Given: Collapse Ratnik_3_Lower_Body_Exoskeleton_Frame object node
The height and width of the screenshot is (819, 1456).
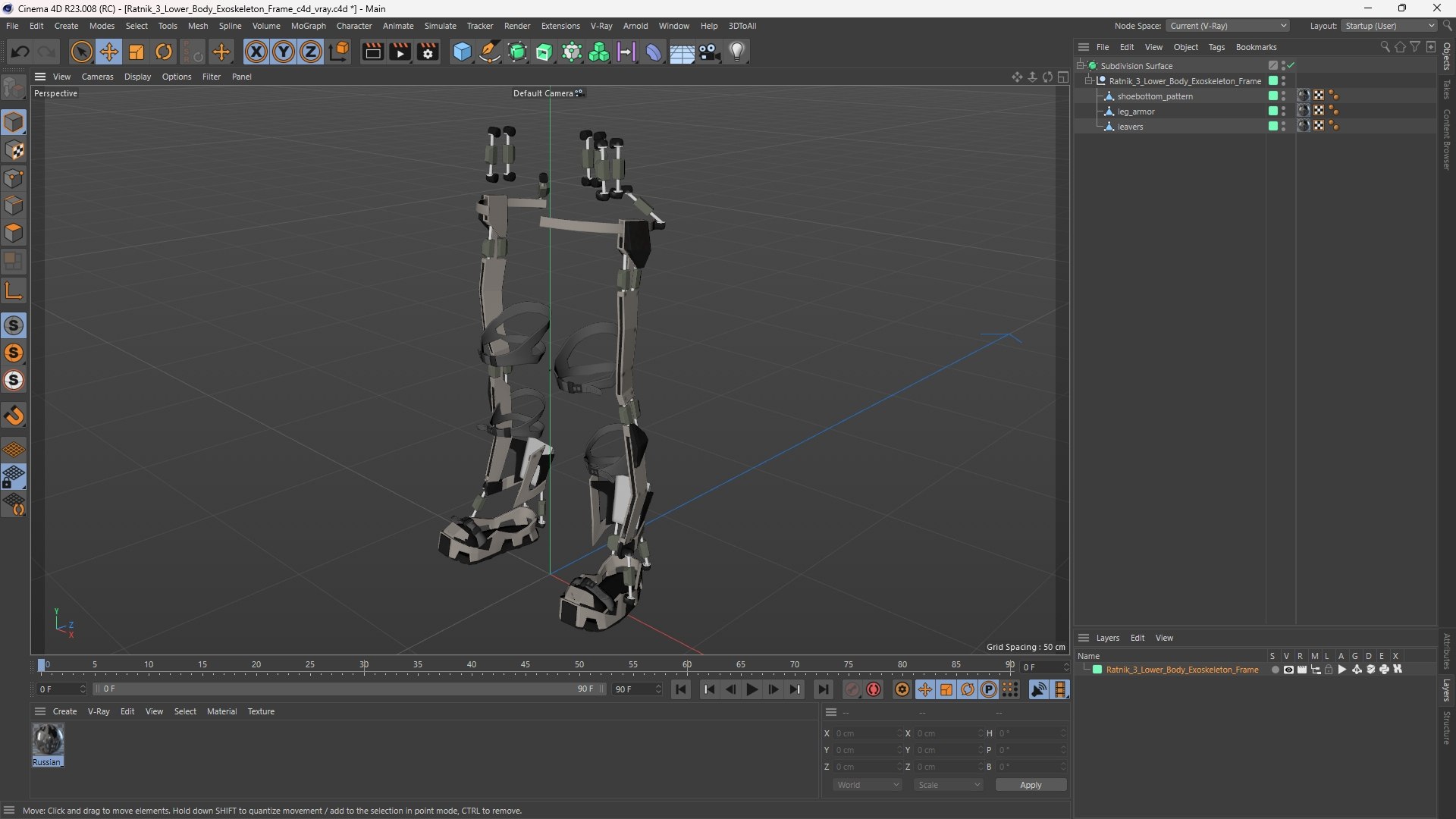Looking at the screenshot, I should coord(1089,81).
